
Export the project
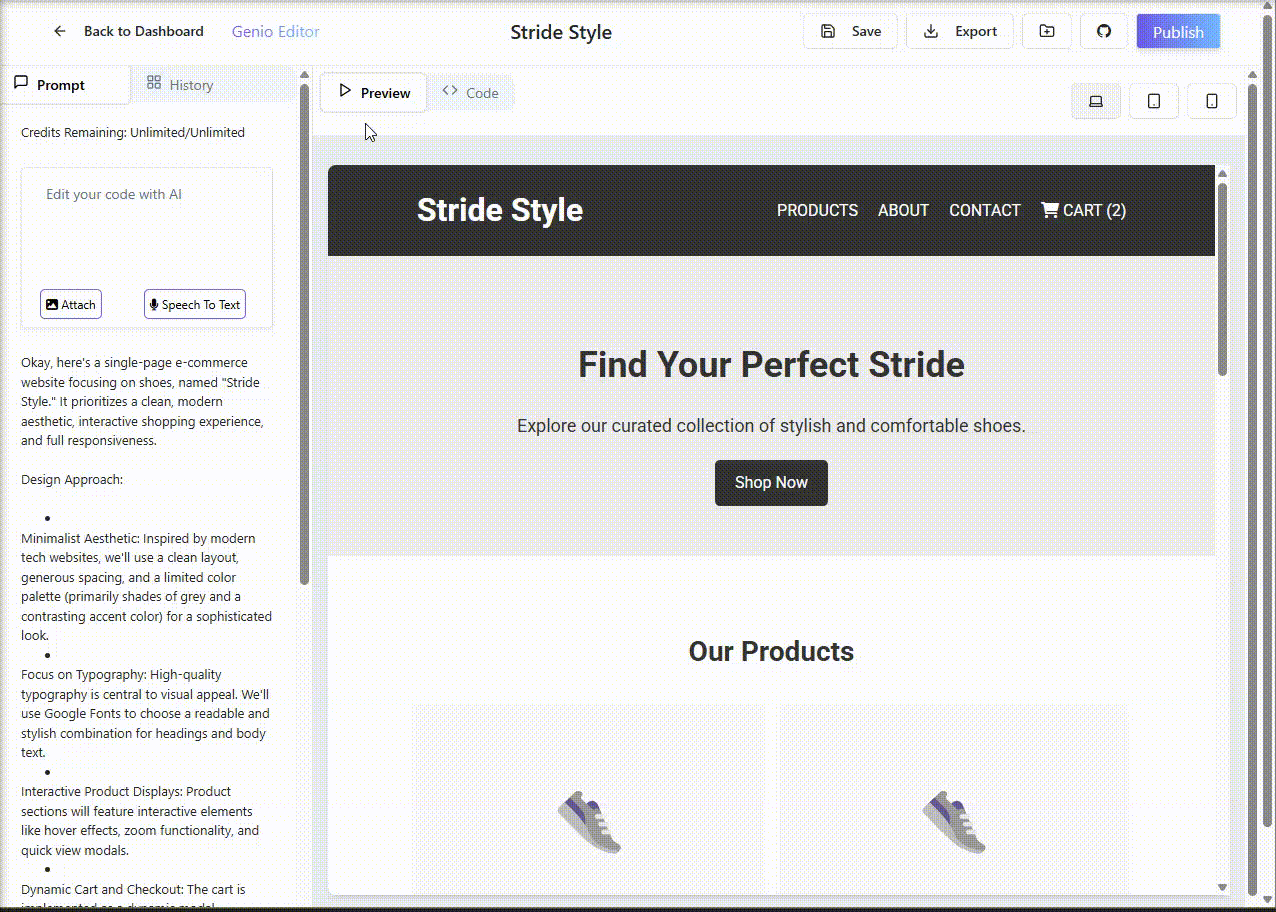tap(960, 31)
